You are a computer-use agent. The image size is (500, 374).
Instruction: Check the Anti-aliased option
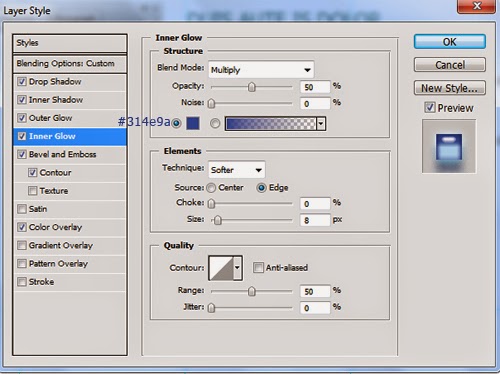pos(258,267)
